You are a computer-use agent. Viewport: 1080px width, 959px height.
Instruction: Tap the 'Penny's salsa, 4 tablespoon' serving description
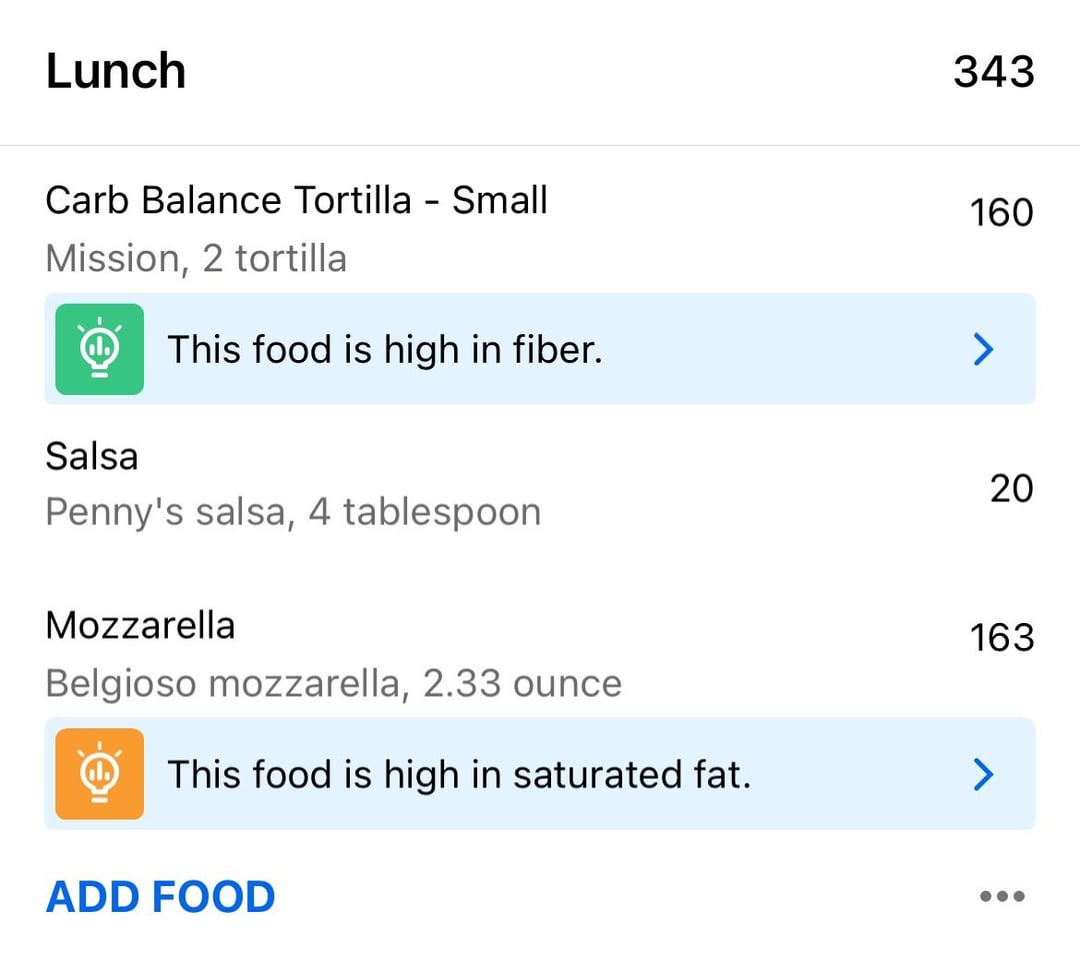click(x=293, y=513)
